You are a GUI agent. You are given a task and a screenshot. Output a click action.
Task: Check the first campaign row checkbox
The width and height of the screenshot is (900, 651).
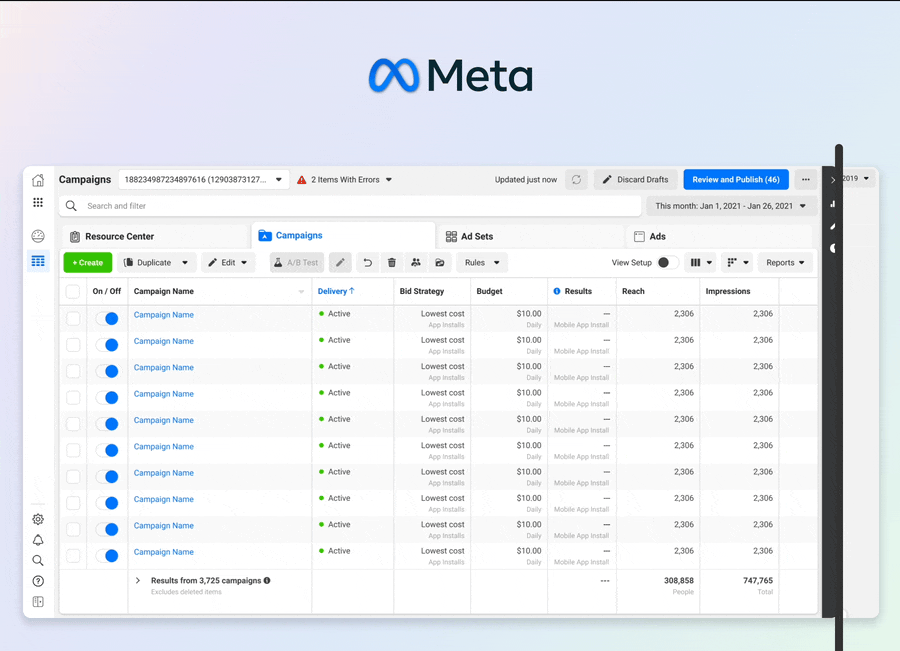coord(73,318)
